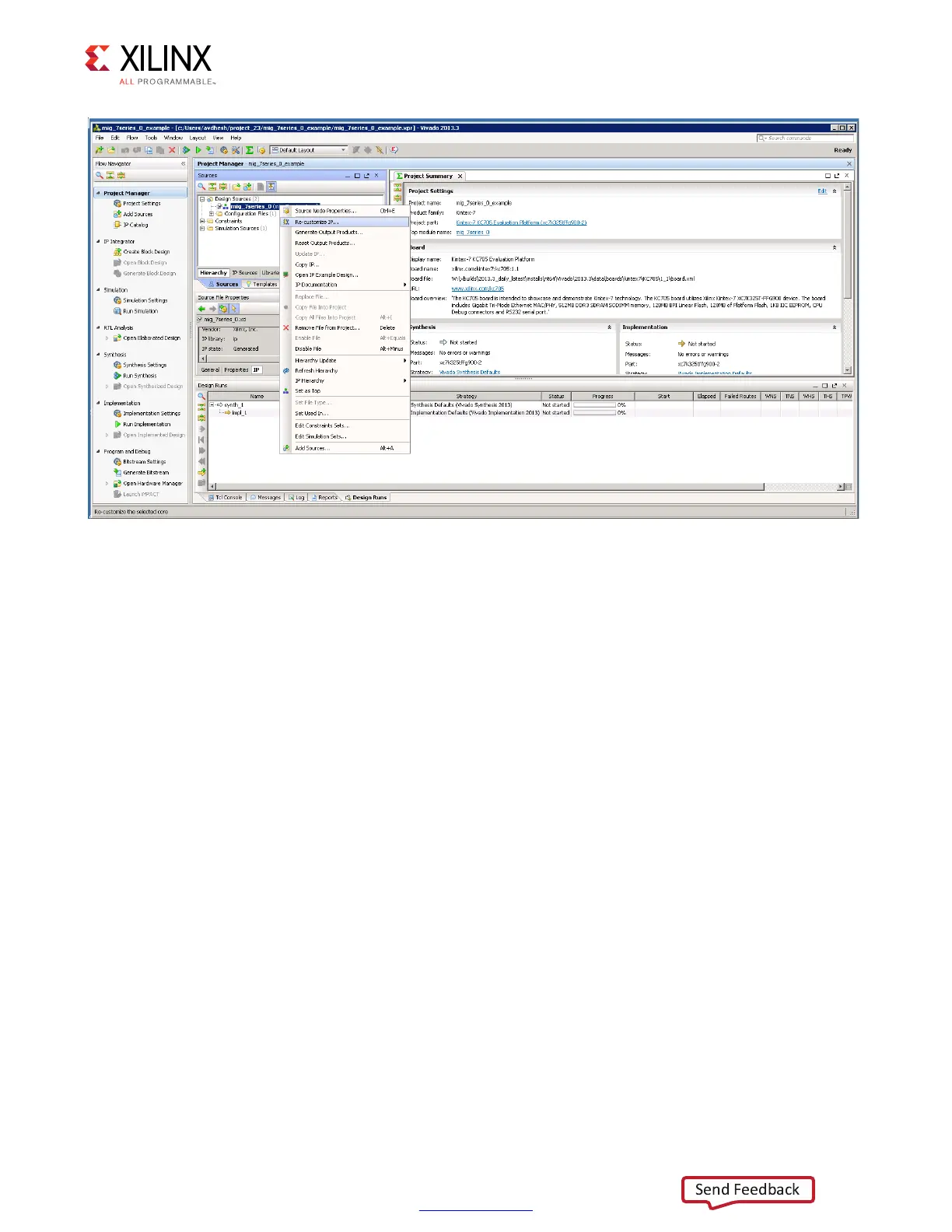
Task: Collapse the Flow Navigator with double chevron
Action: 184,164
